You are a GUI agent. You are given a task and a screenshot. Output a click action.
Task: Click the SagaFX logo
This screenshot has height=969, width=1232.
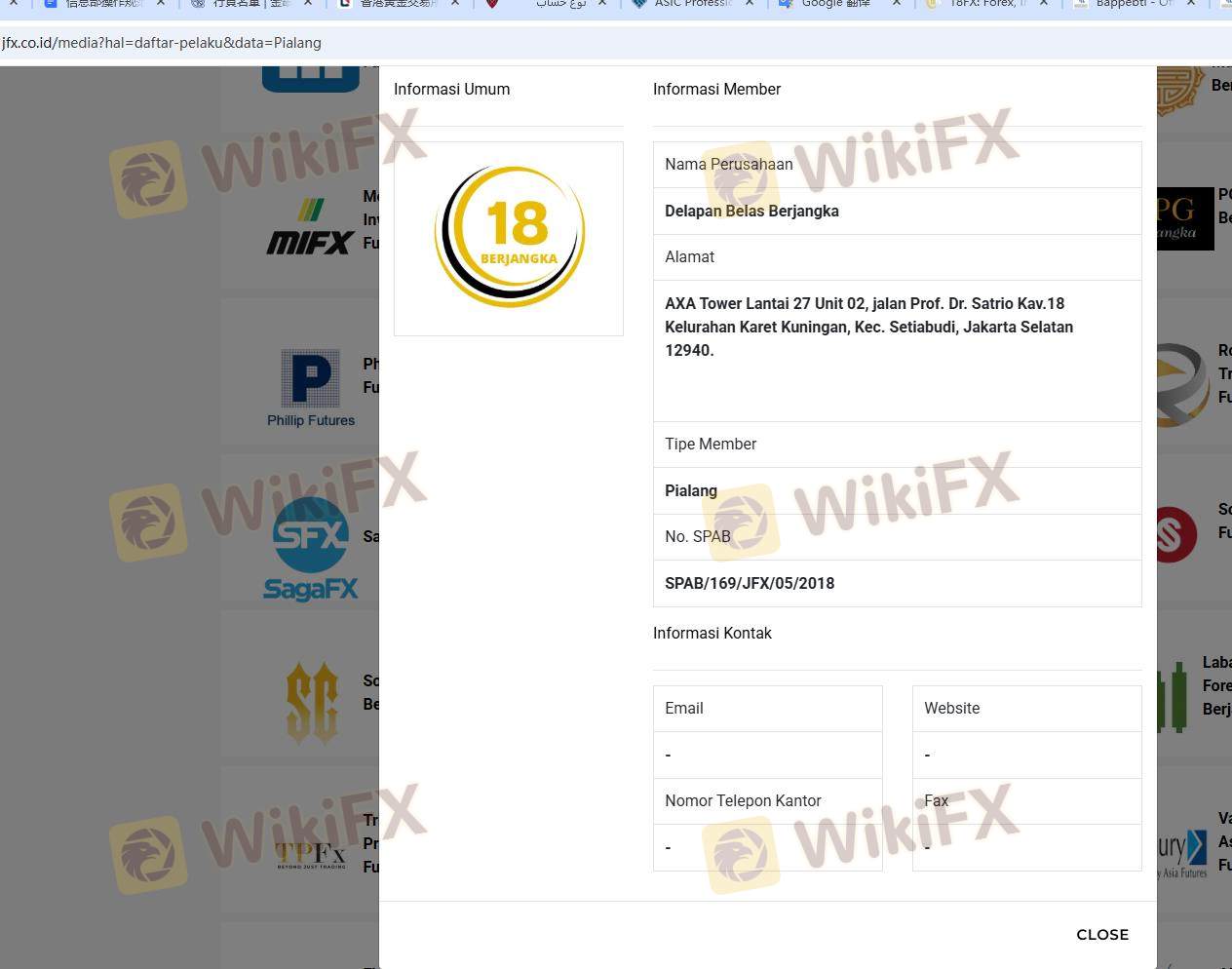click(x=311, y=550)
